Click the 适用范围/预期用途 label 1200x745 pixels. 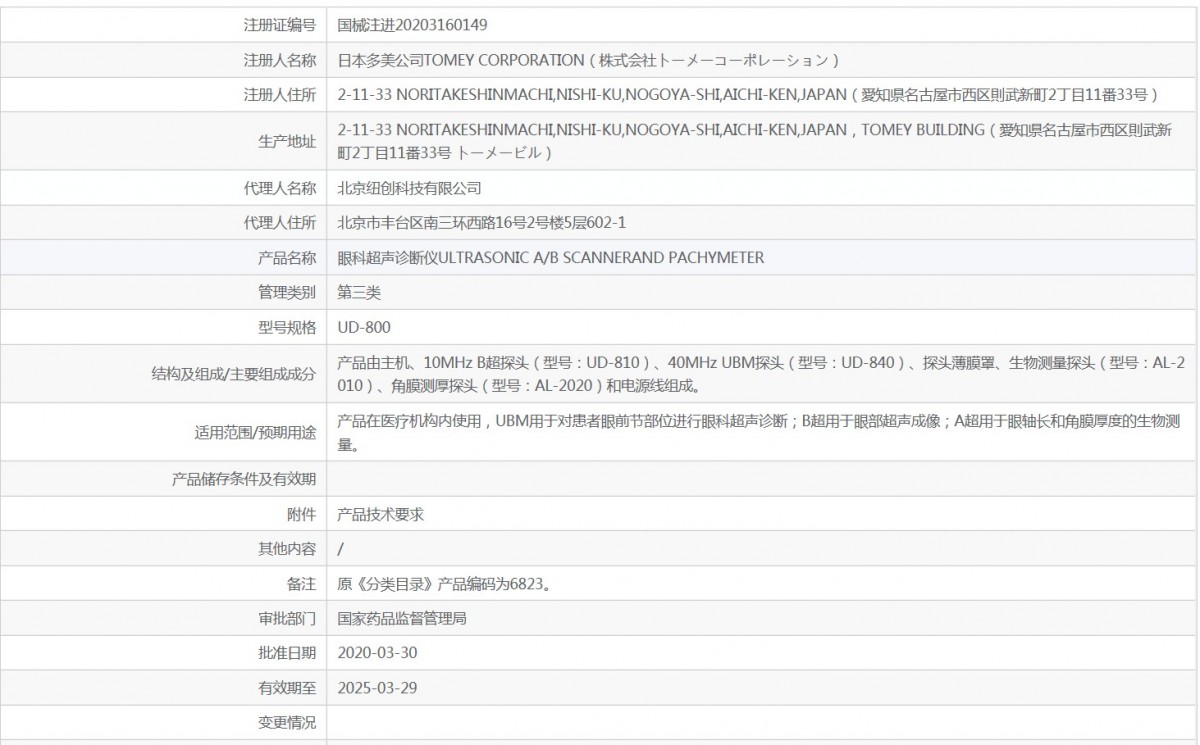point(255,433)
